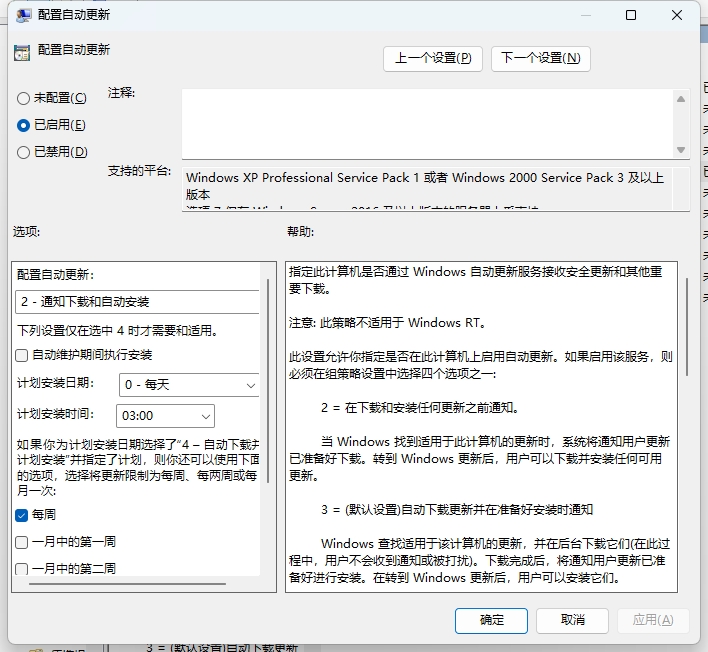Click the help text '注意: 此策略不适用于 Windows RT'

pos(387,323)
